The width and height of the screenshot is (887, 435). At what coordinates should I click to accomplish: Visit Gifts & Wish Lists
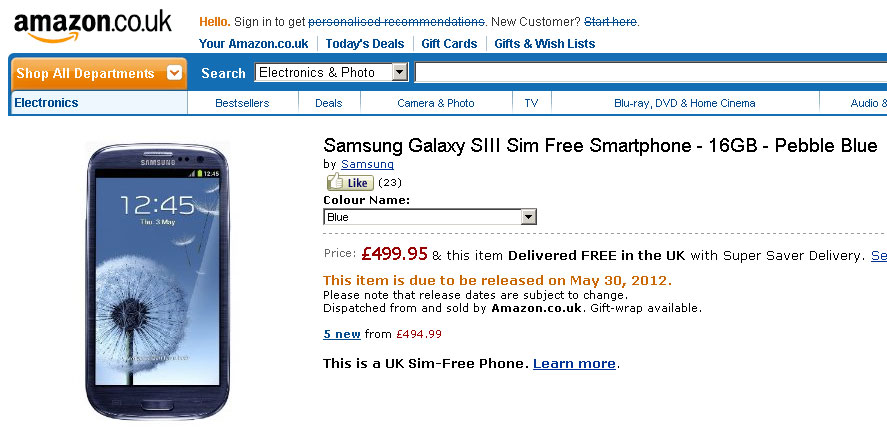point(544,44)
